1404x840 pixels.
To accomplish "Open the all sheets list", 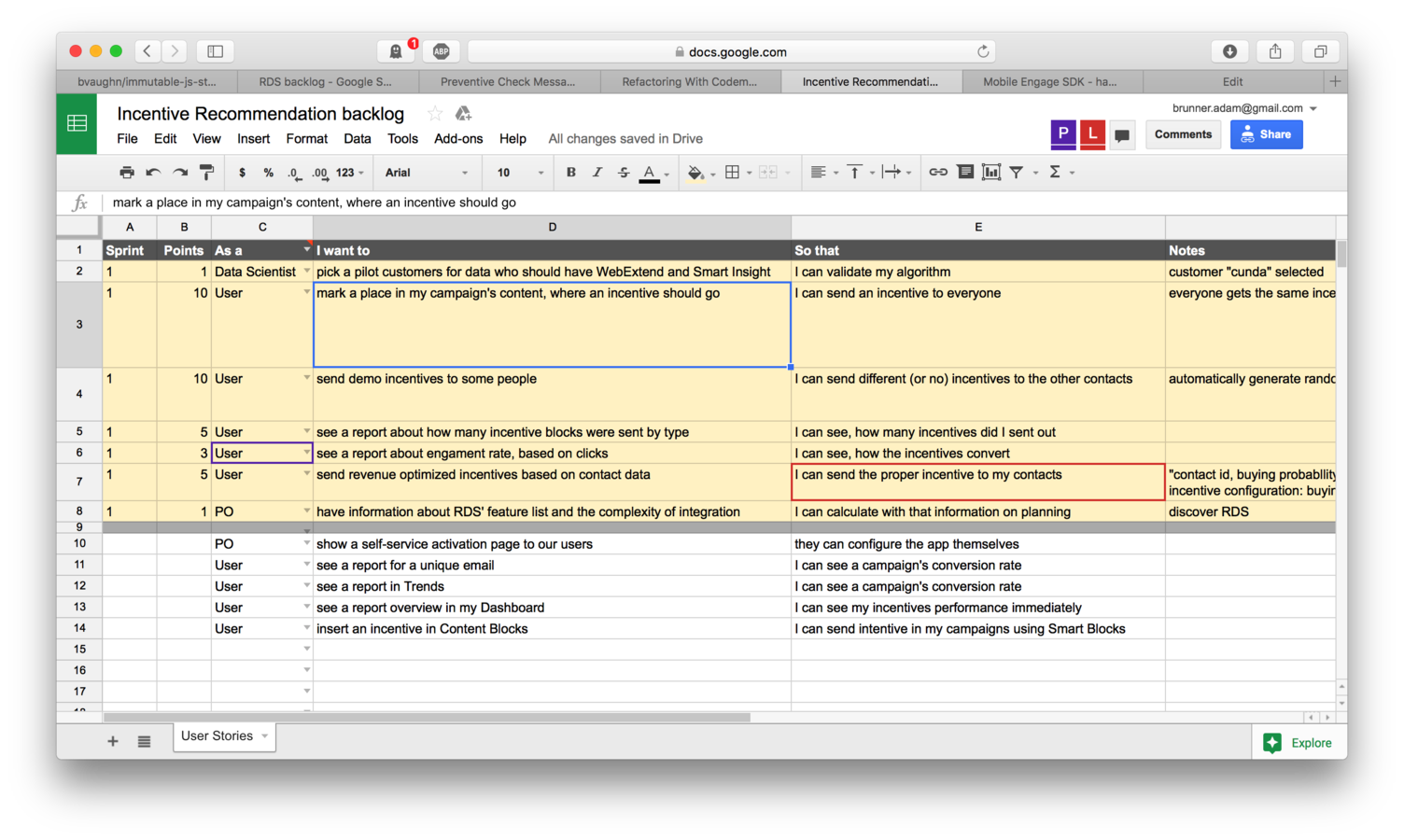I will pos(144,741).
